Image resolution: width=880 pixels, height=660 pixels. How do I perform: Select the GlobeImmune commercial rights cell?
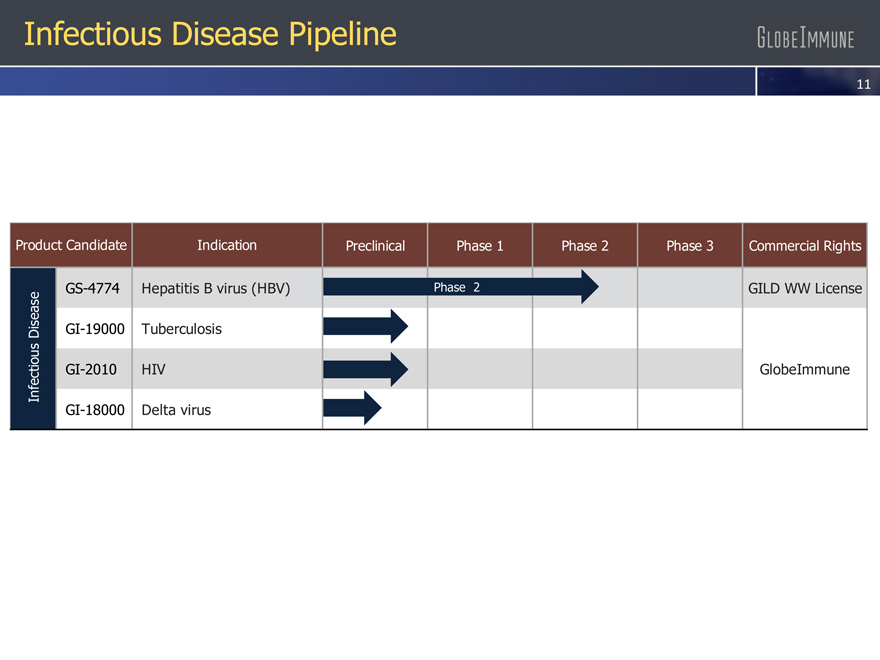804,369
